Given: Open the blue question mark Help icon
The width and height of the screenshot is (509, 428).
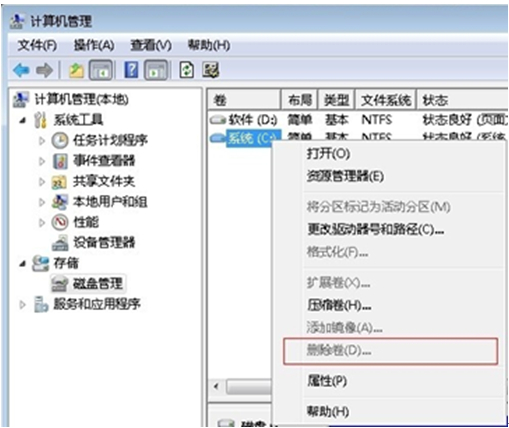Looking at the screenshot, I should [x=131, y=70].
